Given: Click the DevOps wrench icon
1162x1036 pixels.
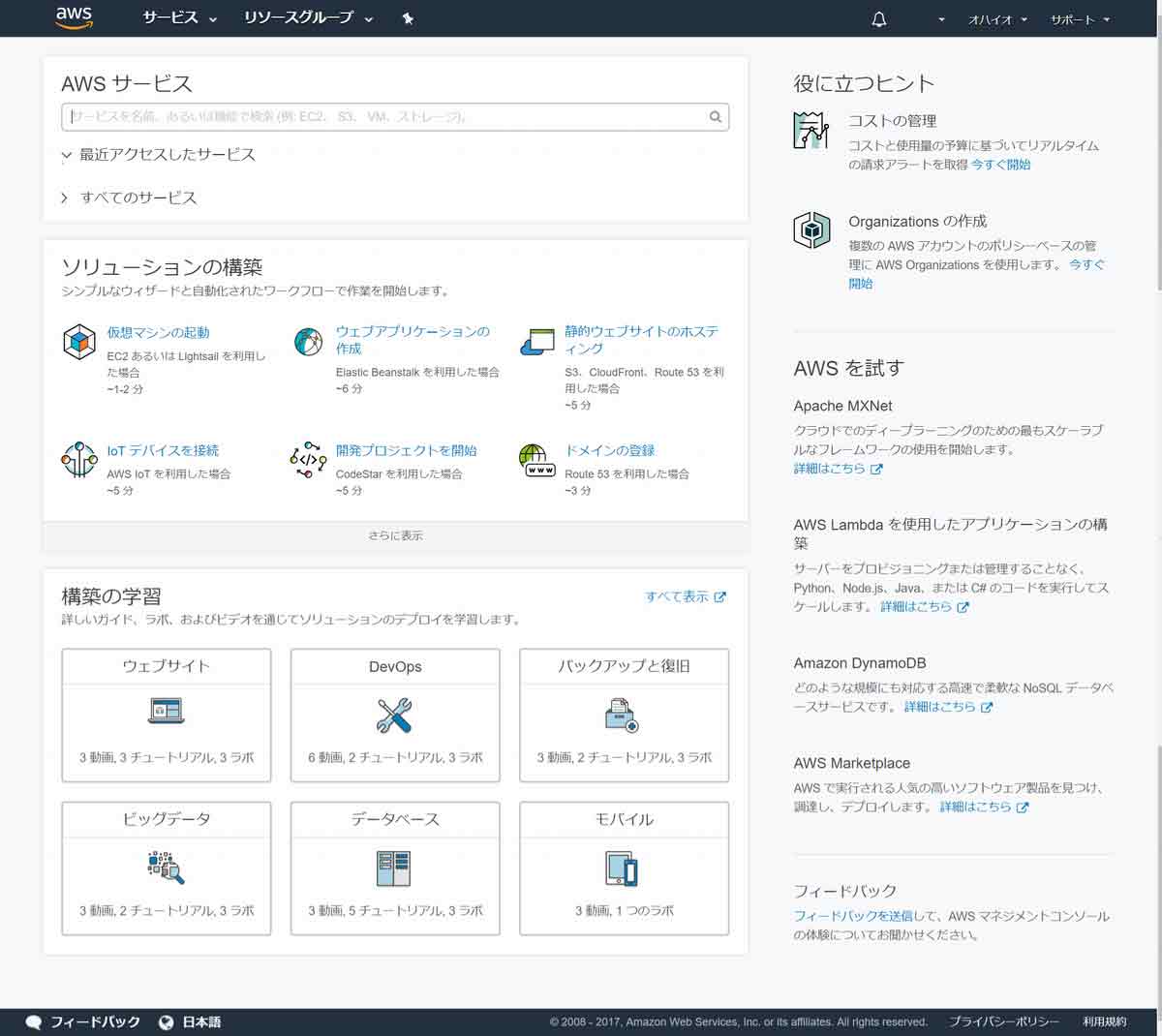Looking at the screenshot, I should coord(394,714).
